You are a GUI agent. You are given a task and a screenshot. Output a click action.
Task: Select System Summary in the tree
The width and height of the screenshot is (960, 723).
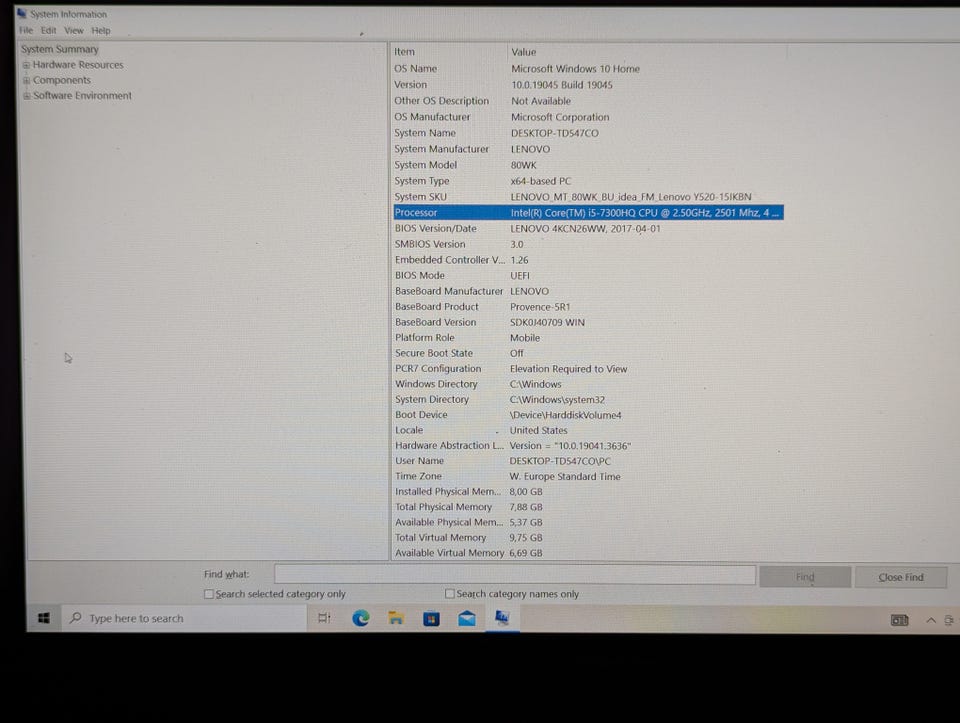pos(59,49)
